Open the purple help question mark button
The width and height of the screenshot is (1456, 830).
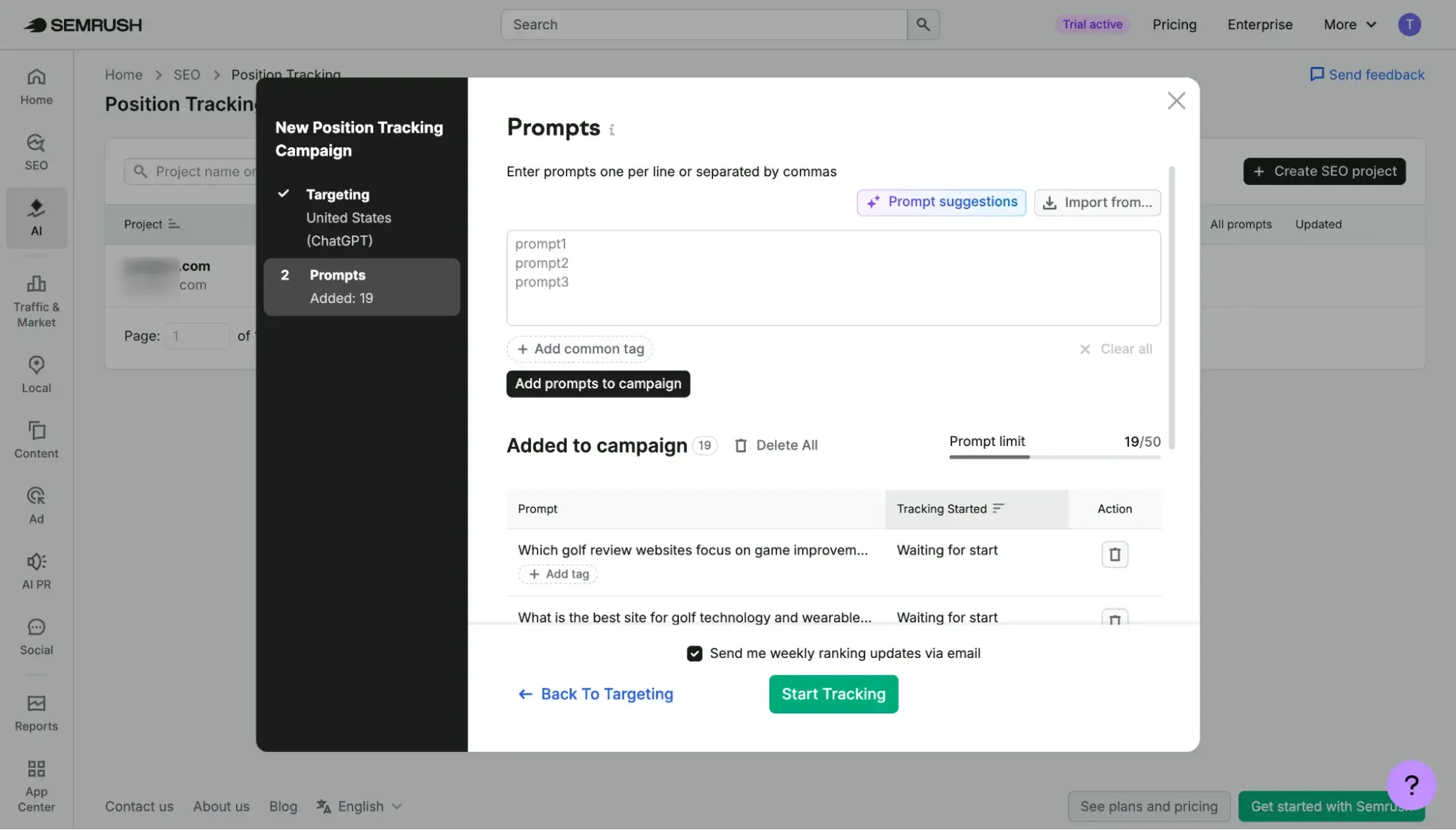[1411, 785]
